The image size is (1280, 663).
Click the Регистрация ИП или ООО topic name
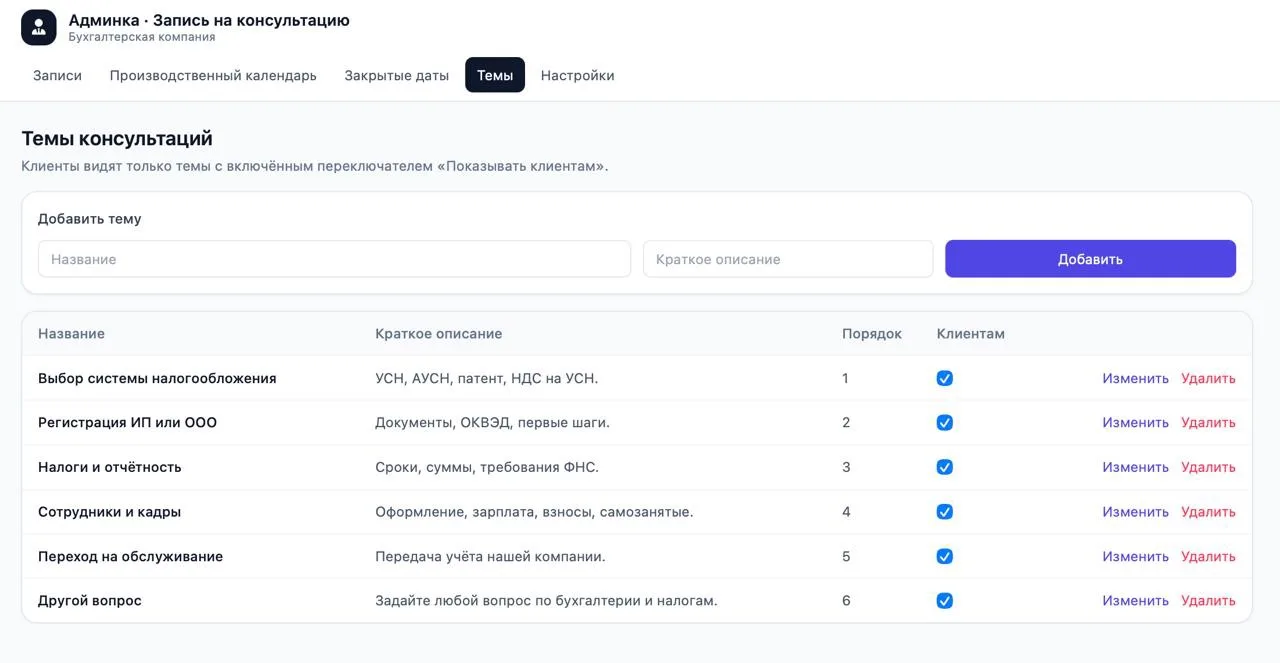point(127,423)
